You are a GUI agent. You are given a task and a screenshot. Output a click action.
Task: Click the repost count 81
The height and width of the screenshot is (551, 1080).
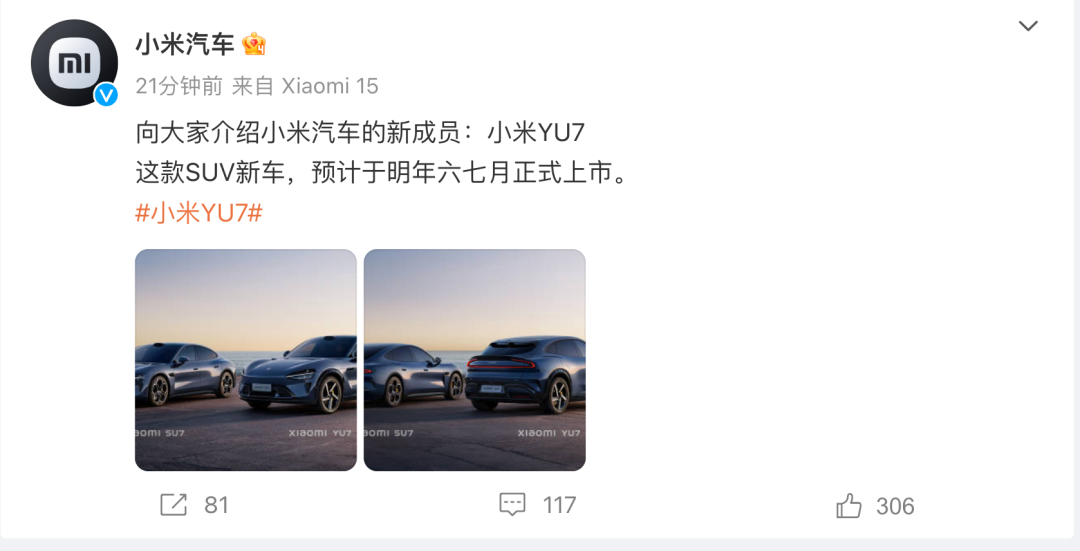(x=216, y=506)
